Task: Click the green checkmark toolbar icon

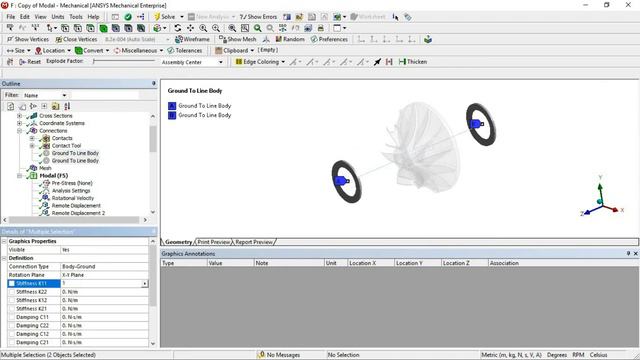Action: (x=128, y=17)
